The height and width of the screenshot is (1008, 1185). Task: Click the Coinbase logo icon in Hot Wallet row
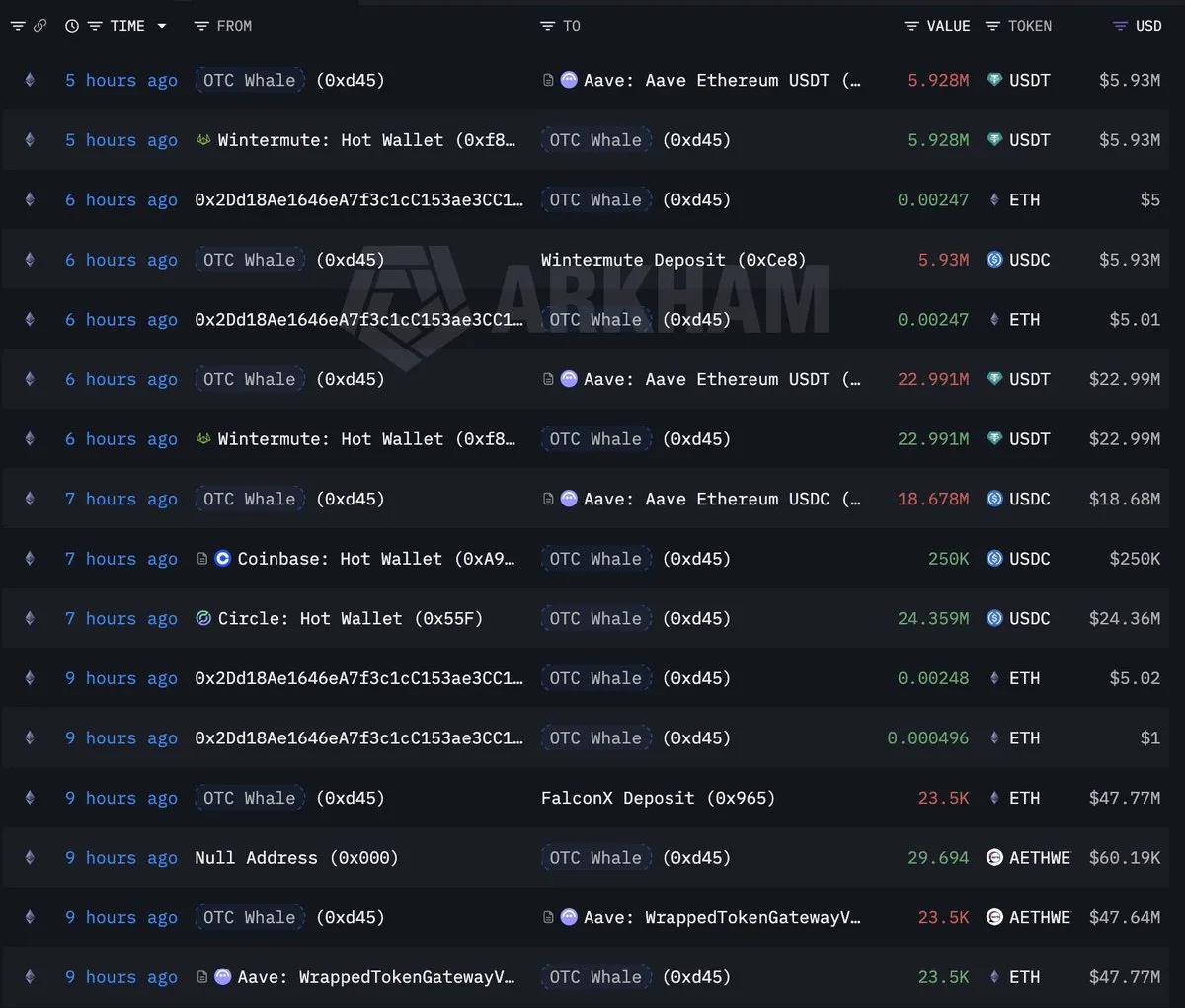223,559
